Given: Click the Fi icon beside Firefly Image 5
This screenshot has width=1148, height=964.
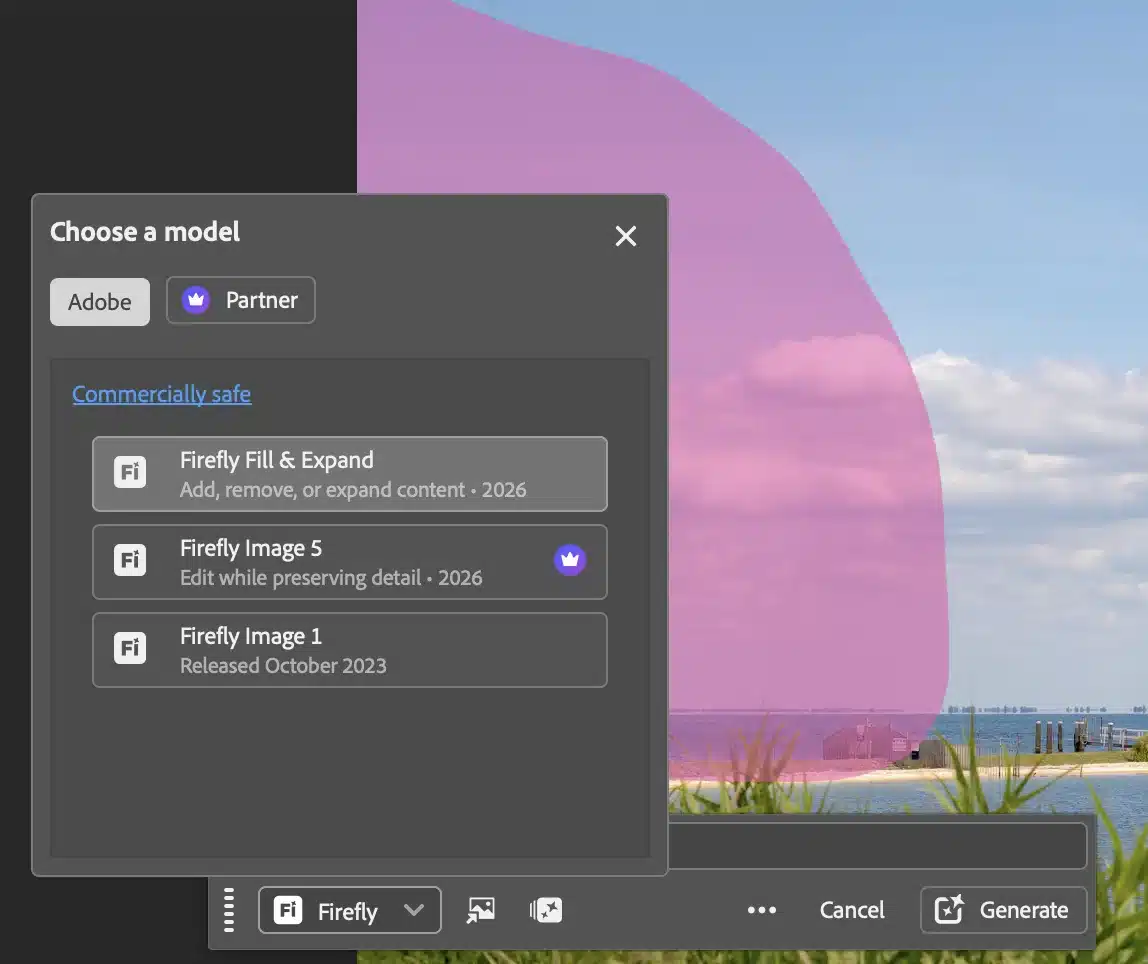Looking at the screenshot, I should [x=130, y=560].
